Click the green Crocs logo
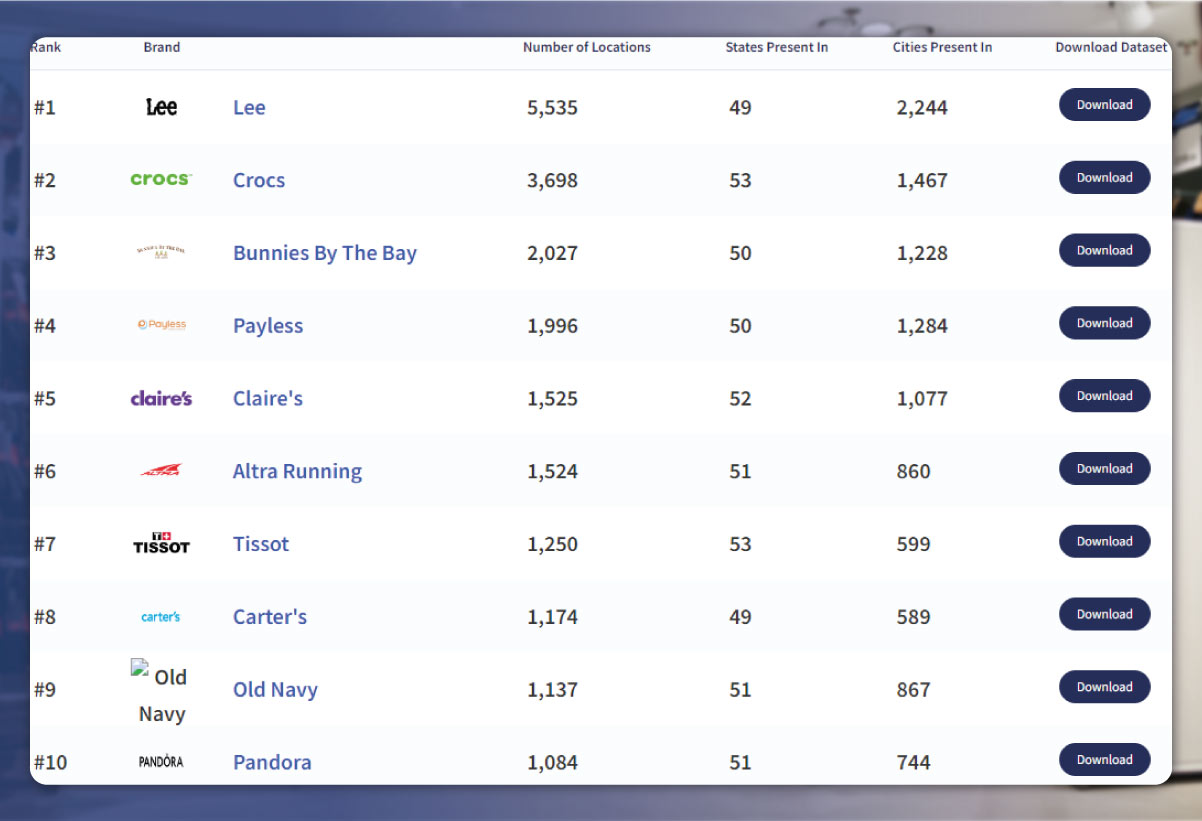This screenshot has width=1202, height=821. point(161,179)
